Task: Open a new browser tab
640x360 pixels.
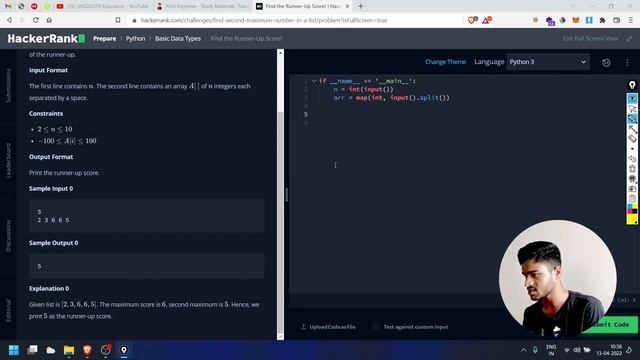Action: [x=360, y=6]
